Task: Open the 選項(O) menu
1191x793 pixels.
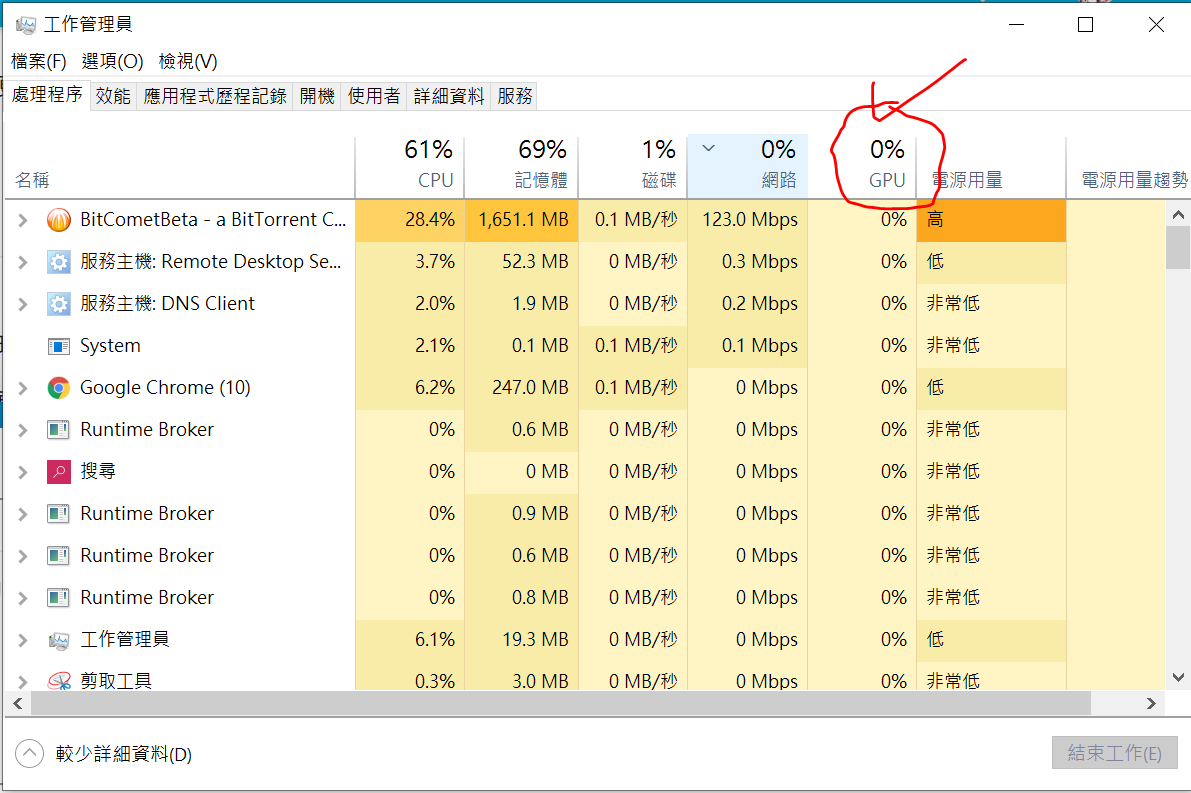Action: click(112, 61)
